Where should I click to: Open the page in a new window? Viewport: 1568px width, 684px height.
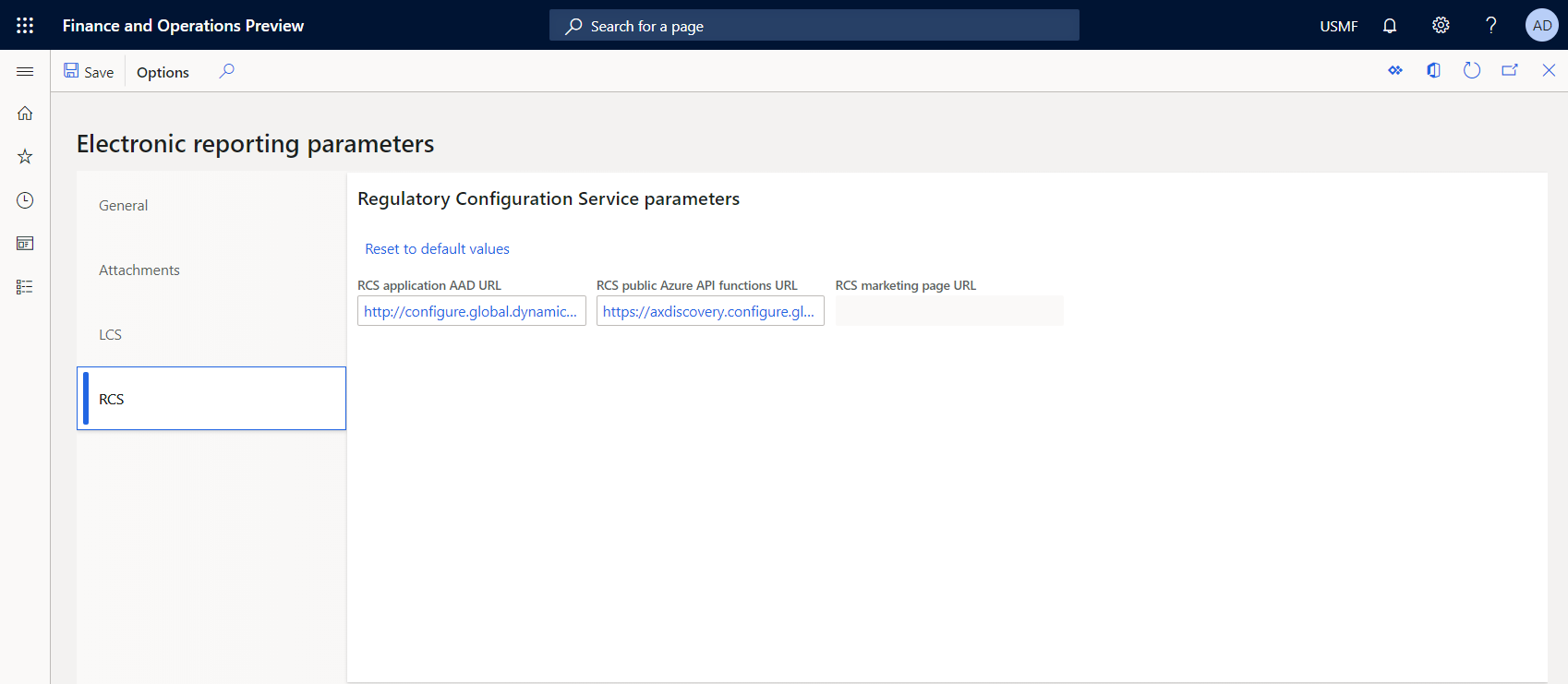point(1510,70)
